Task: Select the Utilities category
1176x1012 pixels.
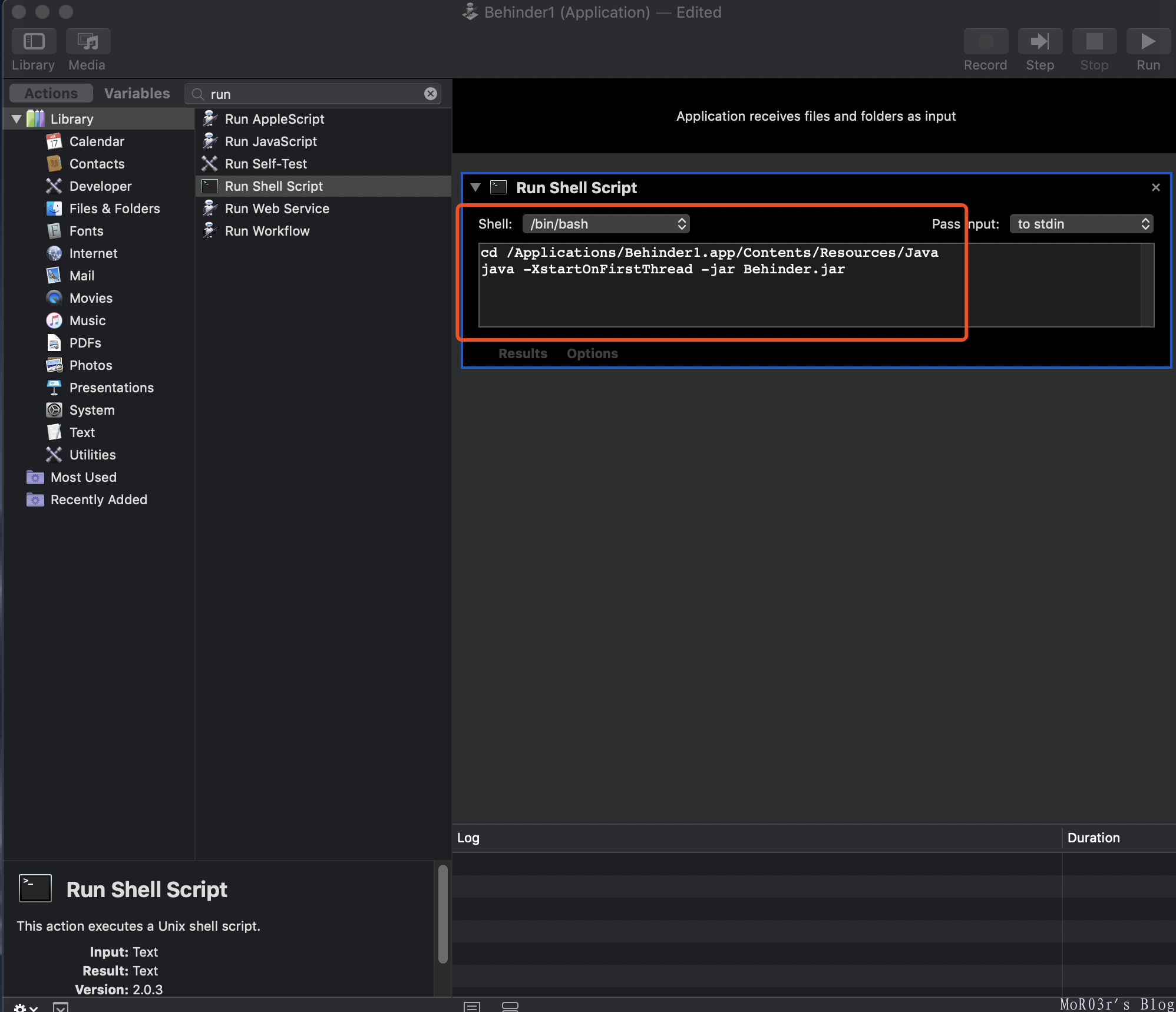Action: (93, 455)
